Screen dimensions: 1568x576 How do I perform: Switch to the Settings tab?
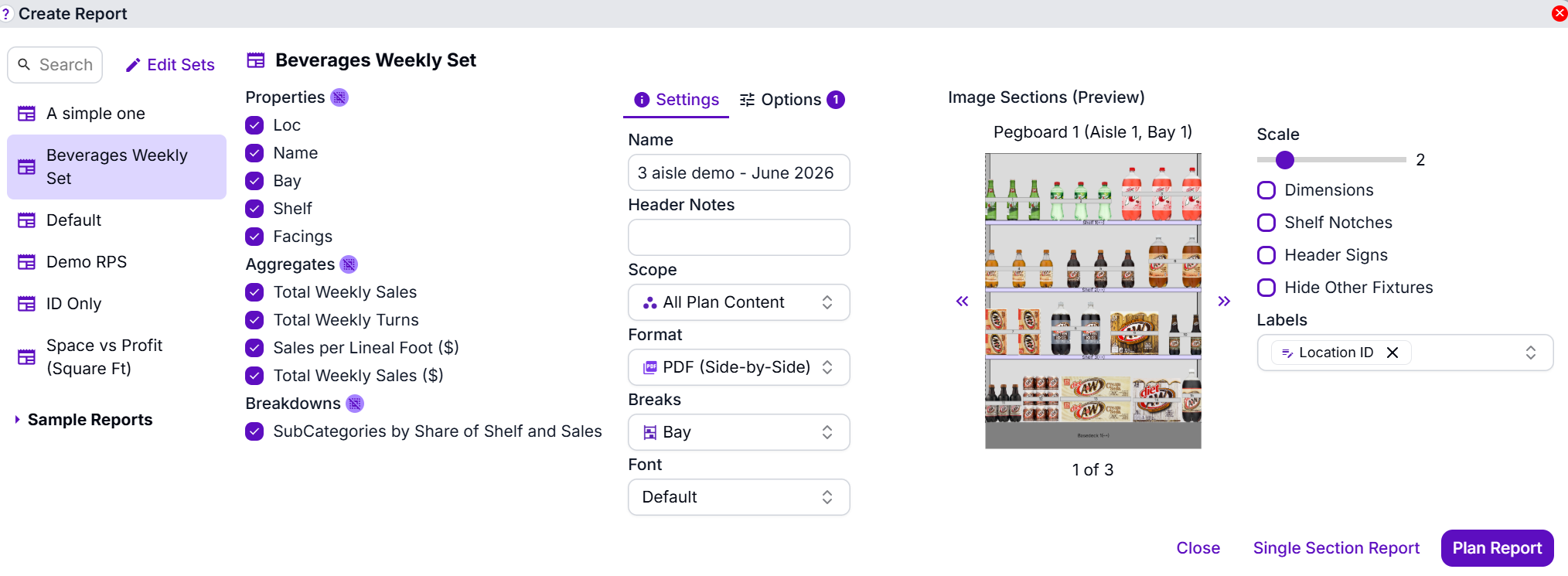677,100
